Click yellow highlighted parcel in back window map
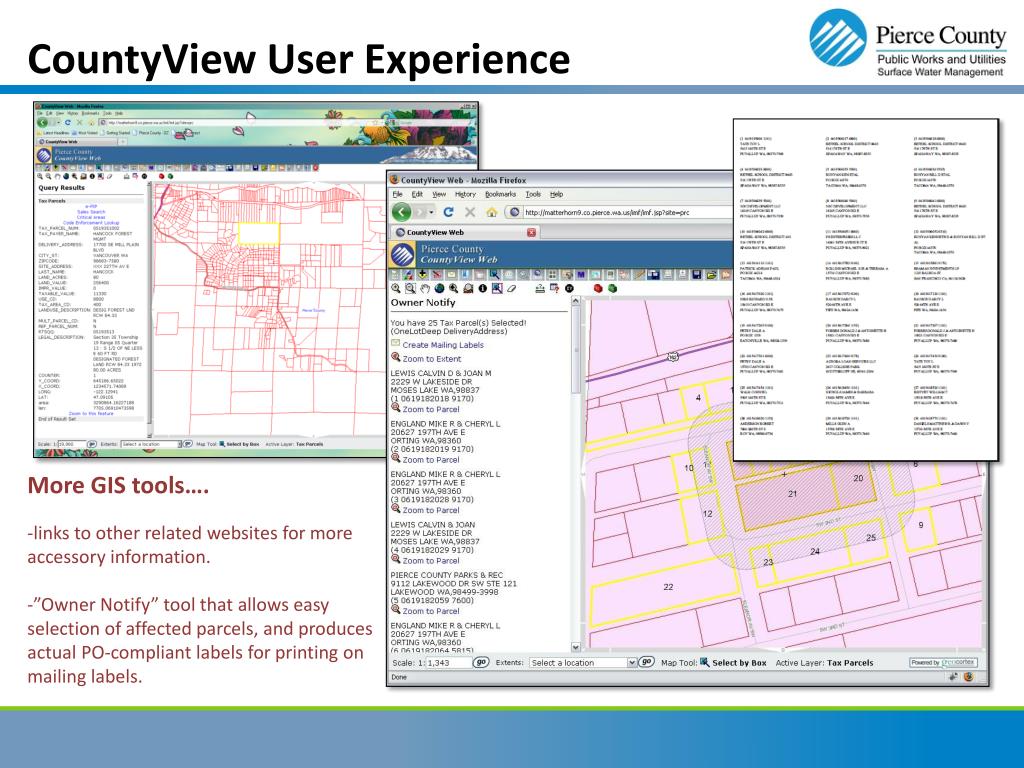Image resolution: width=1024 pixels, height=768 pixels. point(259,234)
